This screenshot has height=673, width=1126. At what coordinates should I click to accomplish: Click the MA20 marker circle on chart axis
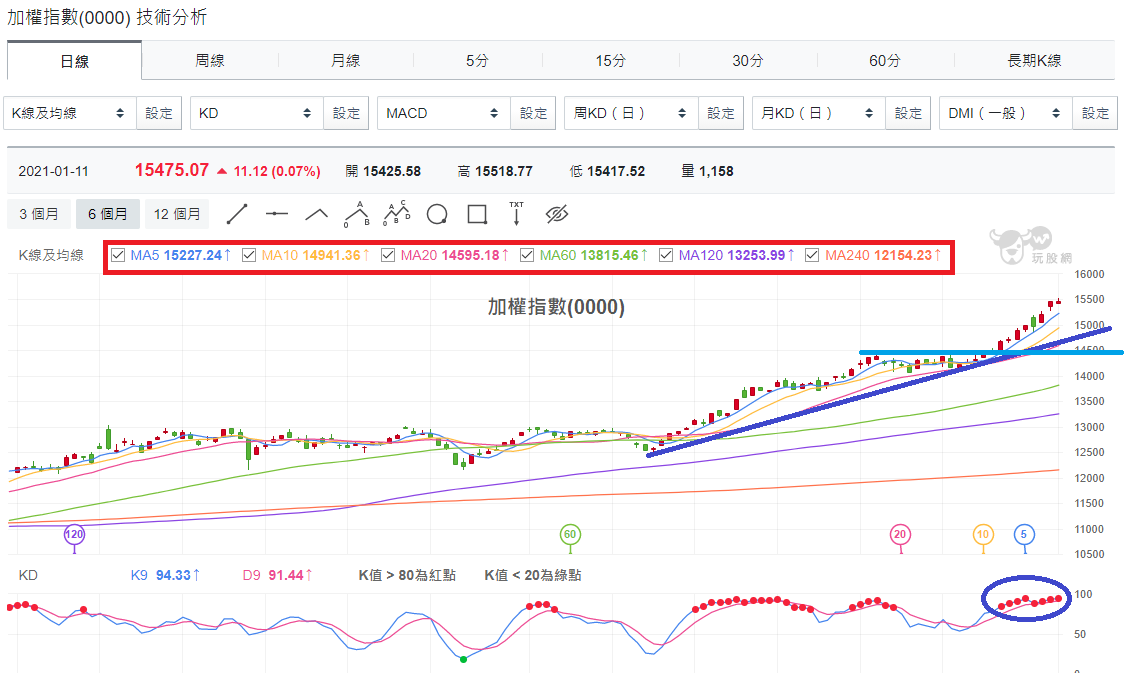click(x=900, y=534)
